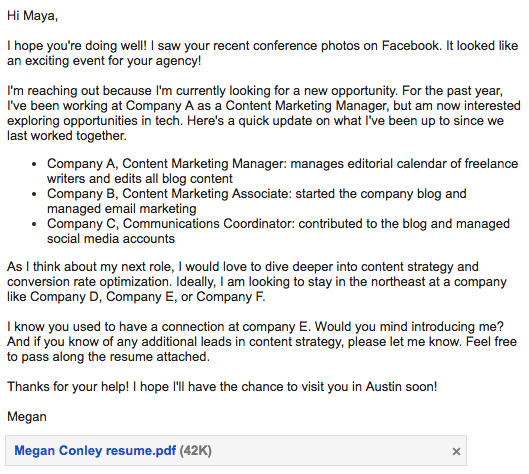The width and height of the screenshot is (529, 474).
Task: Click the 'Megan' signature line
Action: 27,417
